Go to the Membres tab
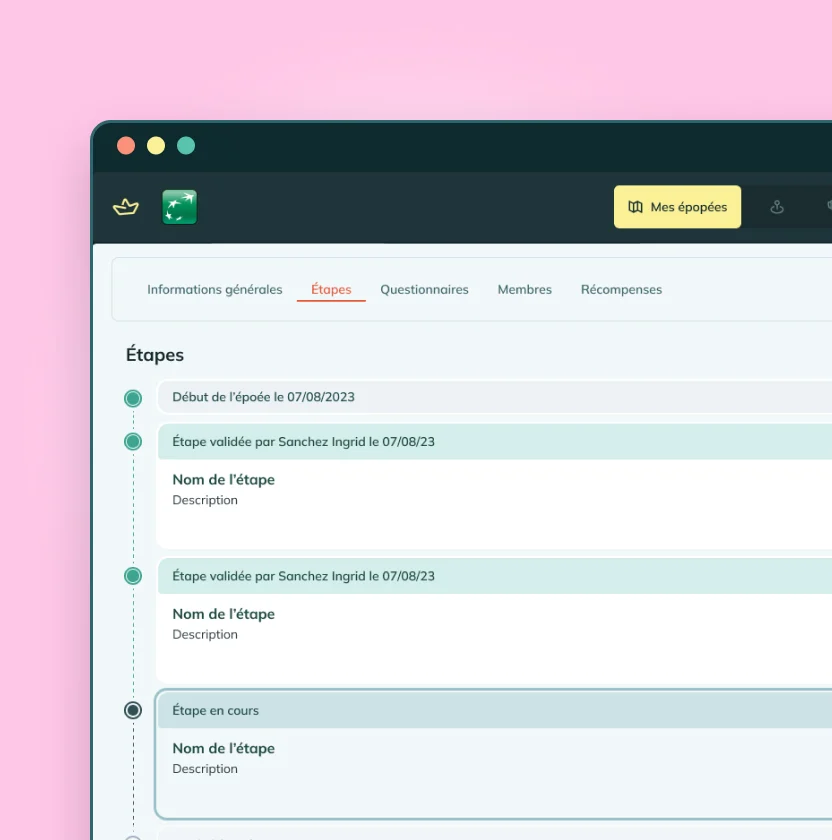The width and height of the screenshot is (832, 840). 524,289
